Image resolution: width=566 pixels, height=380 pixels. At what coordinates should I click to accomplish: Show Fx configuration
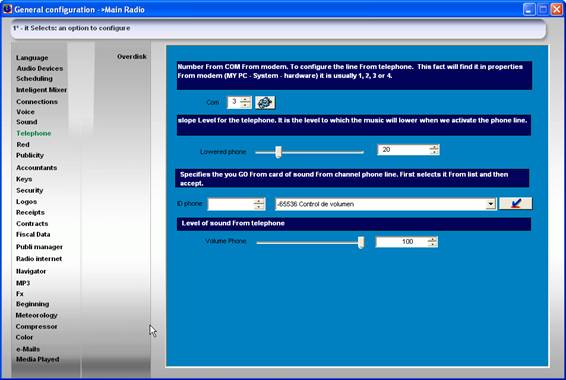click(20, 294)
